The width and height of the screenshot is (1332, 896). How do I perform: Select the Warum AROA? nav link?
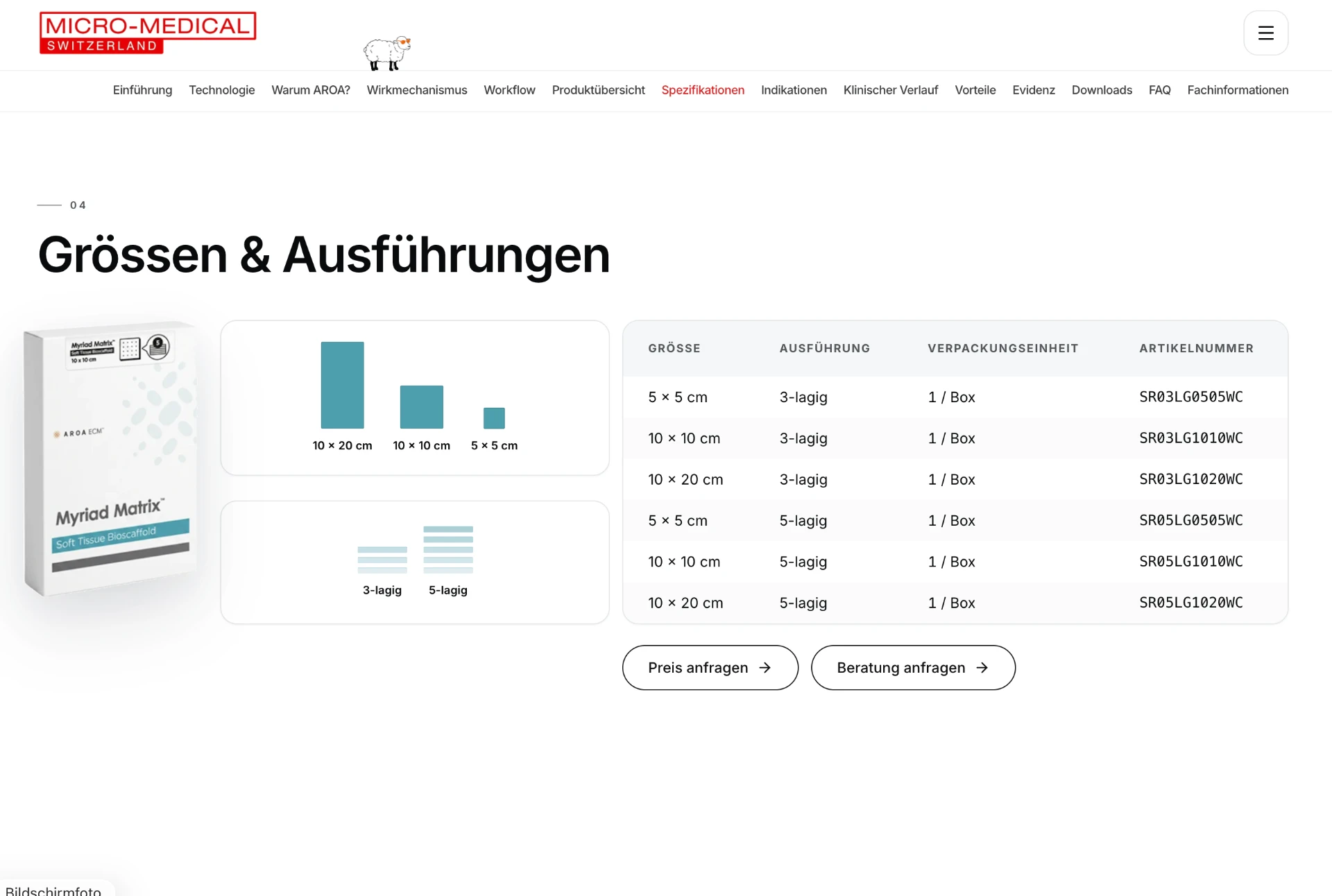pos(311,90)
